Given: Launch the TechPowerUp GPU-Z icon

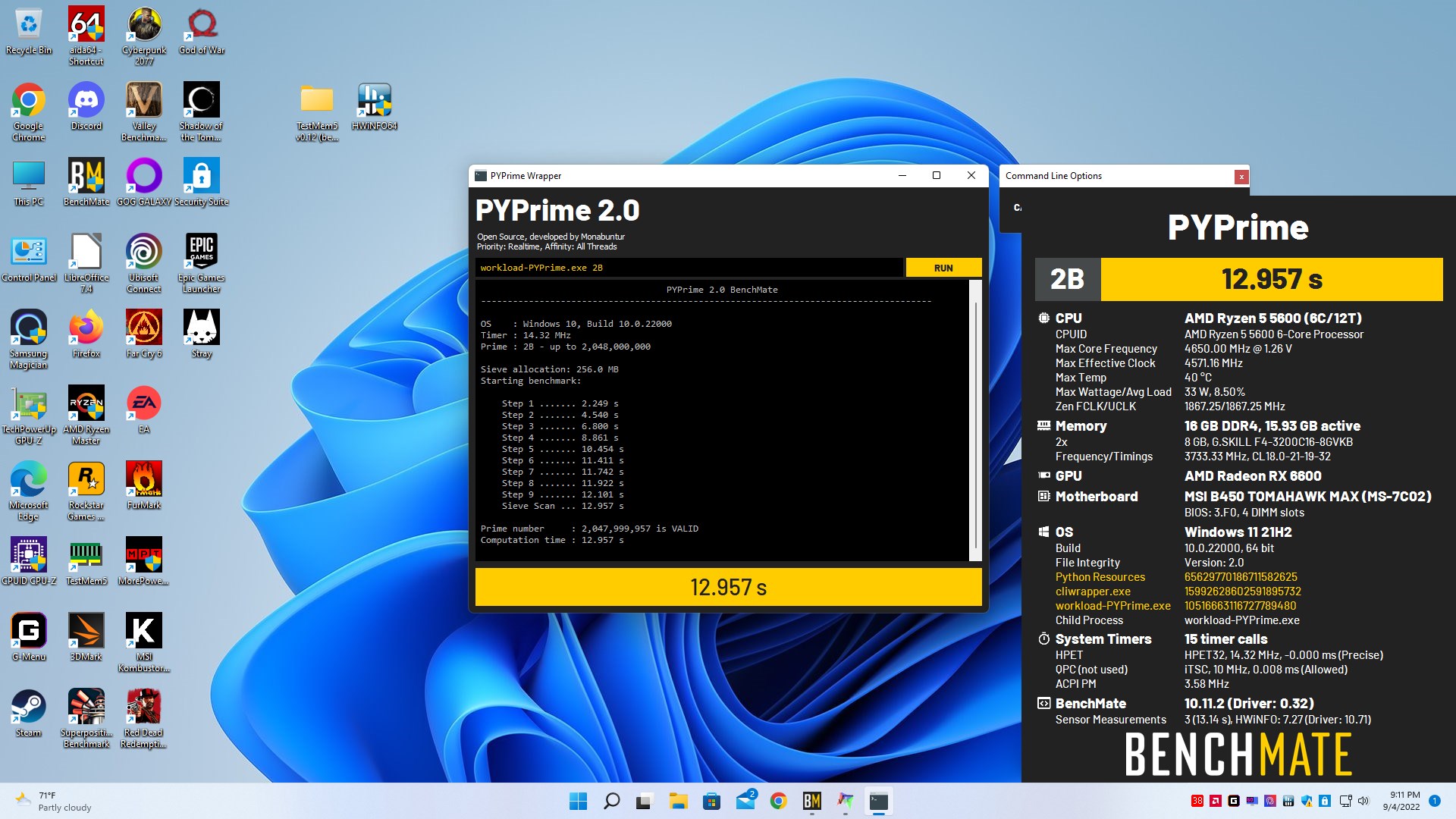Looking at the screenshot, I should tap(29, 416).
